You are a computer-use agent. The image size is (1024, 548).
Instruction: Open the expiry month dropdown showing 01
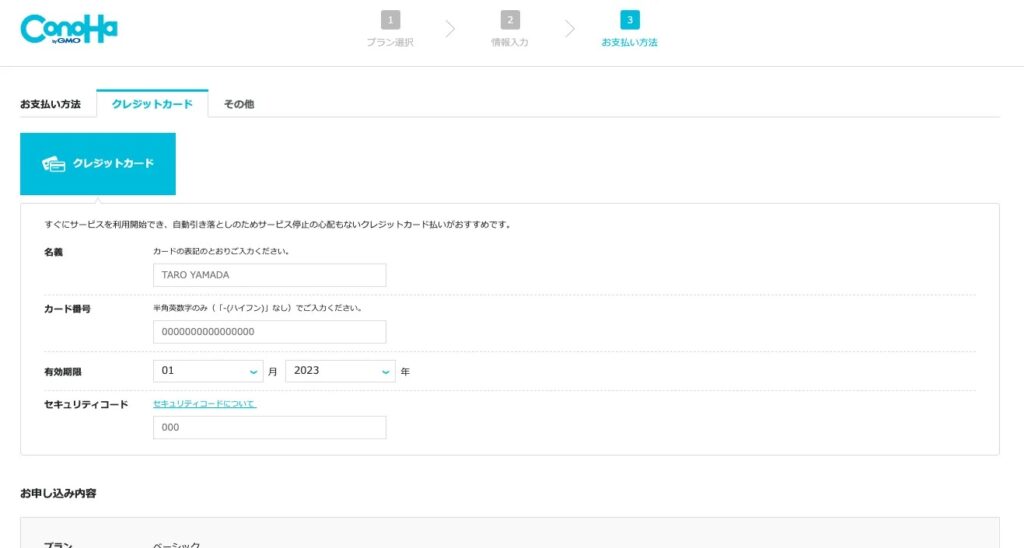point(208,371)
